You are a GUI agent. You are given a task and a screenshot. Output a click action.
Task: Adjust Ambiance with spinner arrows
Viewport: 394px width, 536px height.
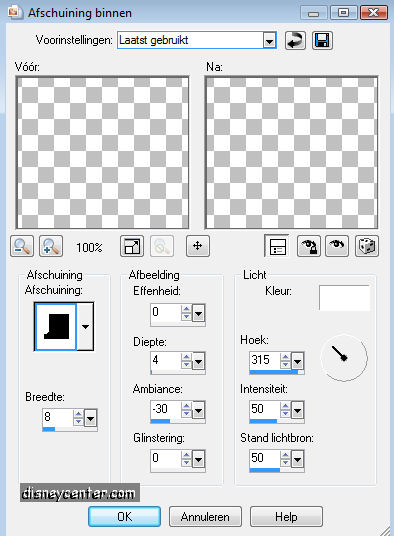point(187,410)
